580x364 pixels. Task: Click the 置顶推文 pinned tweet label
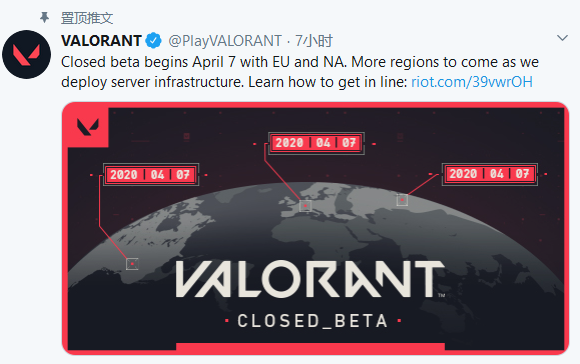(x=87, y=18)
